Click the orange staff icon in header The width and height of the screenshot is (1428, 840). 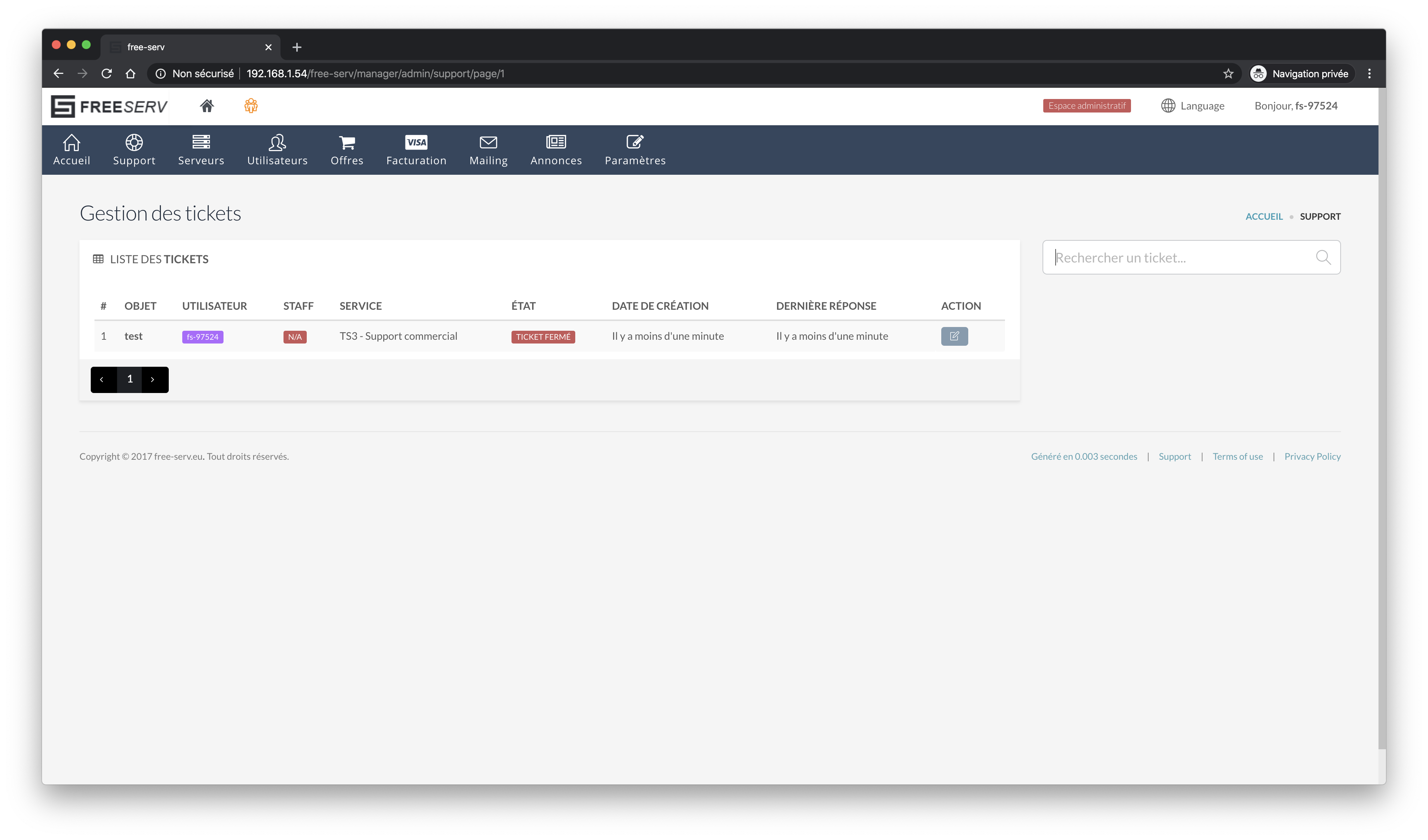(251, 106)
